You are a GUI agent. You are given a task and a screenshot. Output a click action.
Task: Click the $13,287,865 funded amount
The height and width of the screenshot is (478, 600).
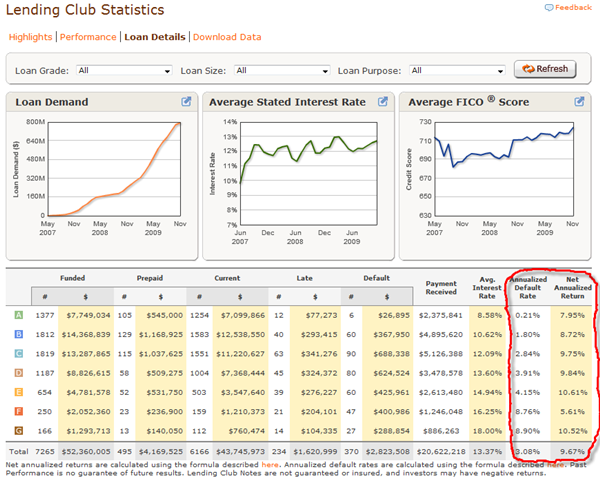click(x=86, y=354)
